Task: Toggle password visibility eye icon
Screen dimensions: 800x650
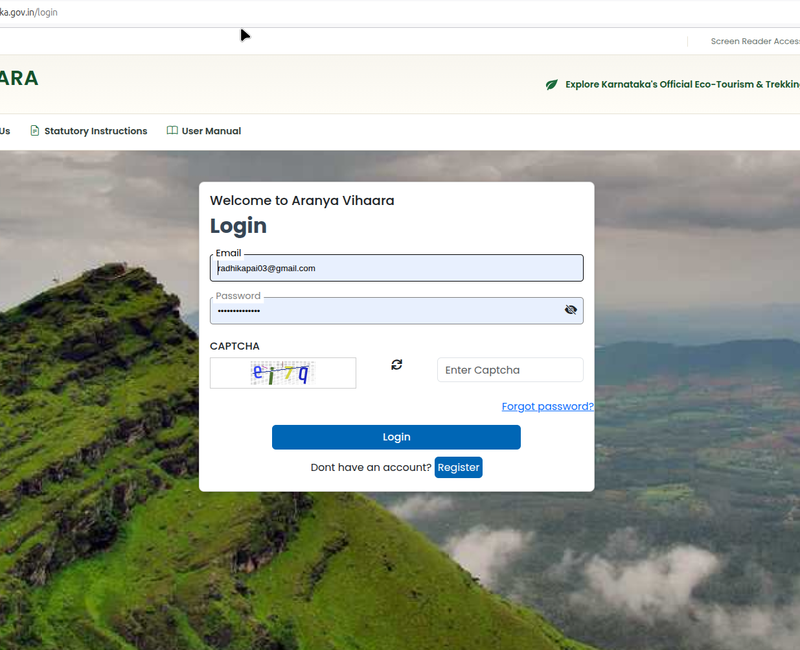Action: point(570,310)
